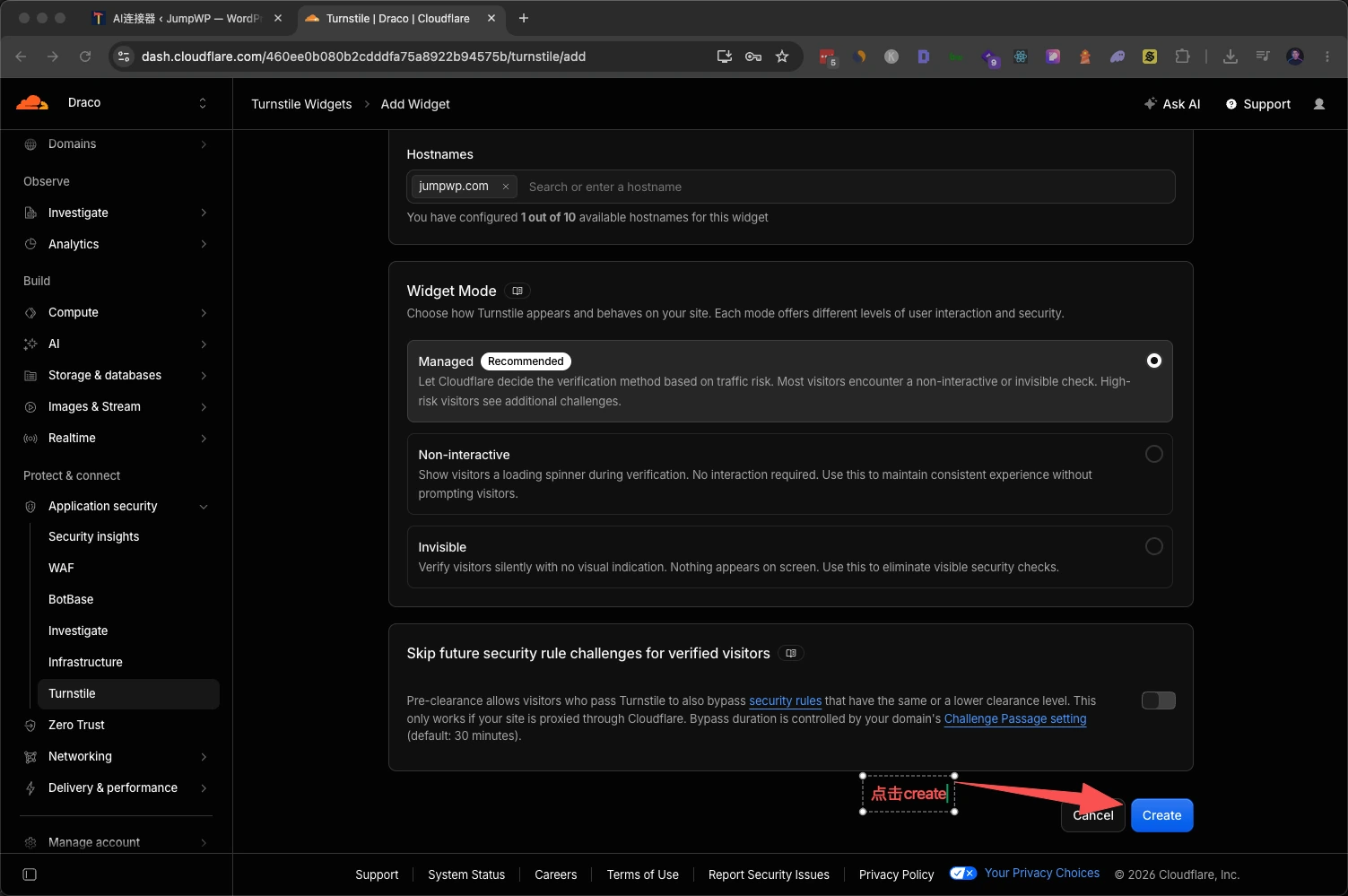Screen dimensions: 1348x896
Task: Open the Privacy Policy footer link
Action: pos(896,874)
